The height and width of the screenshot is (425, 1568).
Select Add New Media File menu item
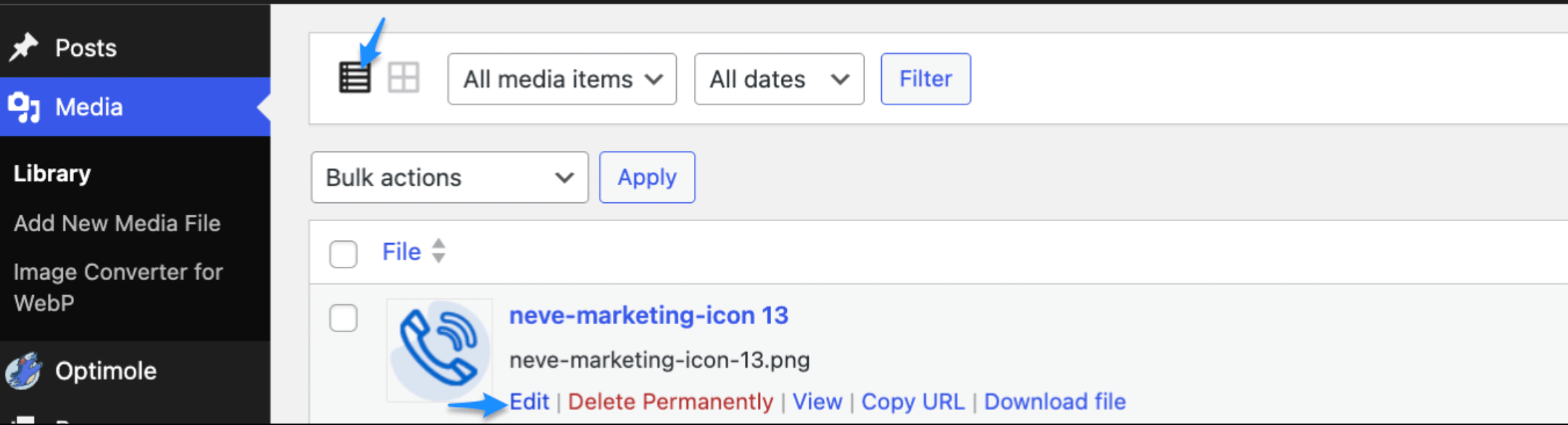[x=117, y=223]
